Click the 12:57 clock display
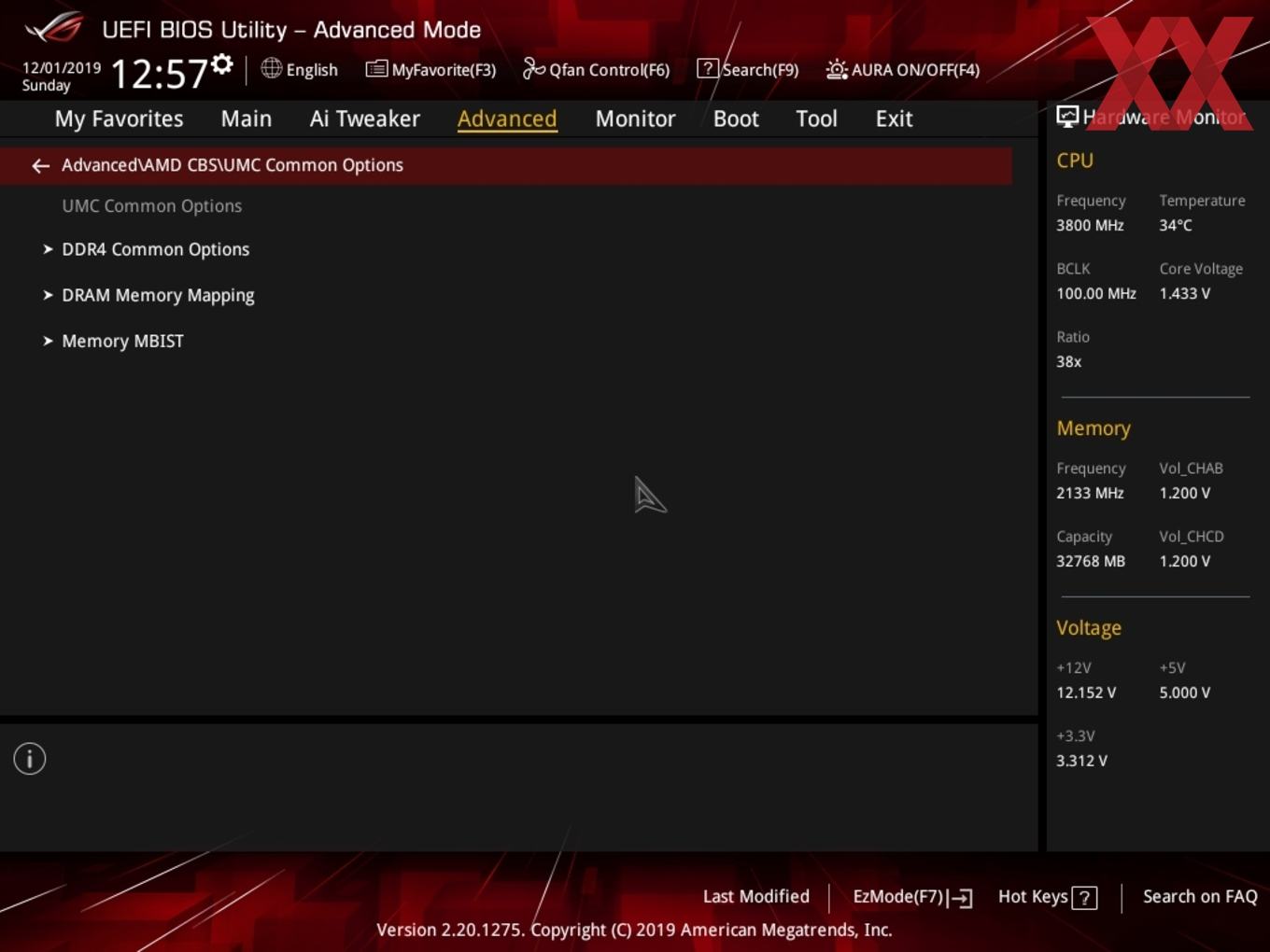Image resolution: width=1270 pixels, height=952 pixels. [159, 74]
